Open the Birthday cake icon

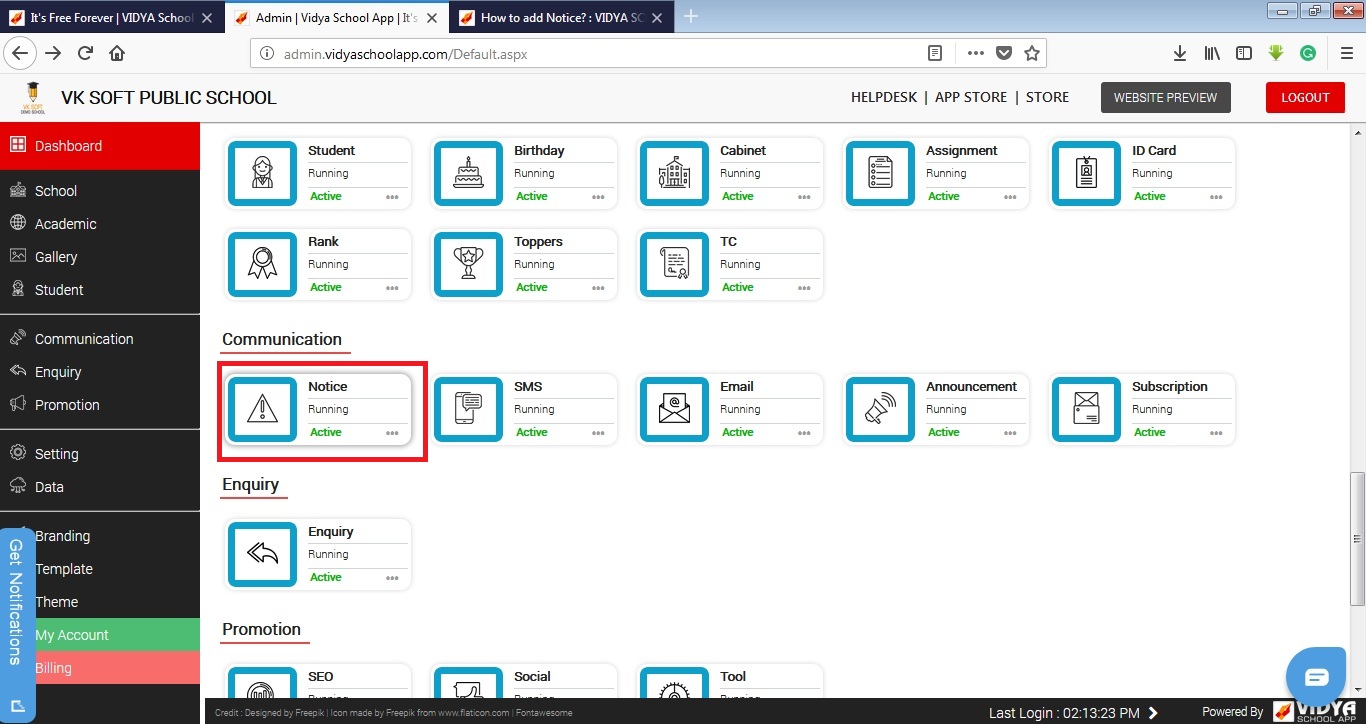468,173
